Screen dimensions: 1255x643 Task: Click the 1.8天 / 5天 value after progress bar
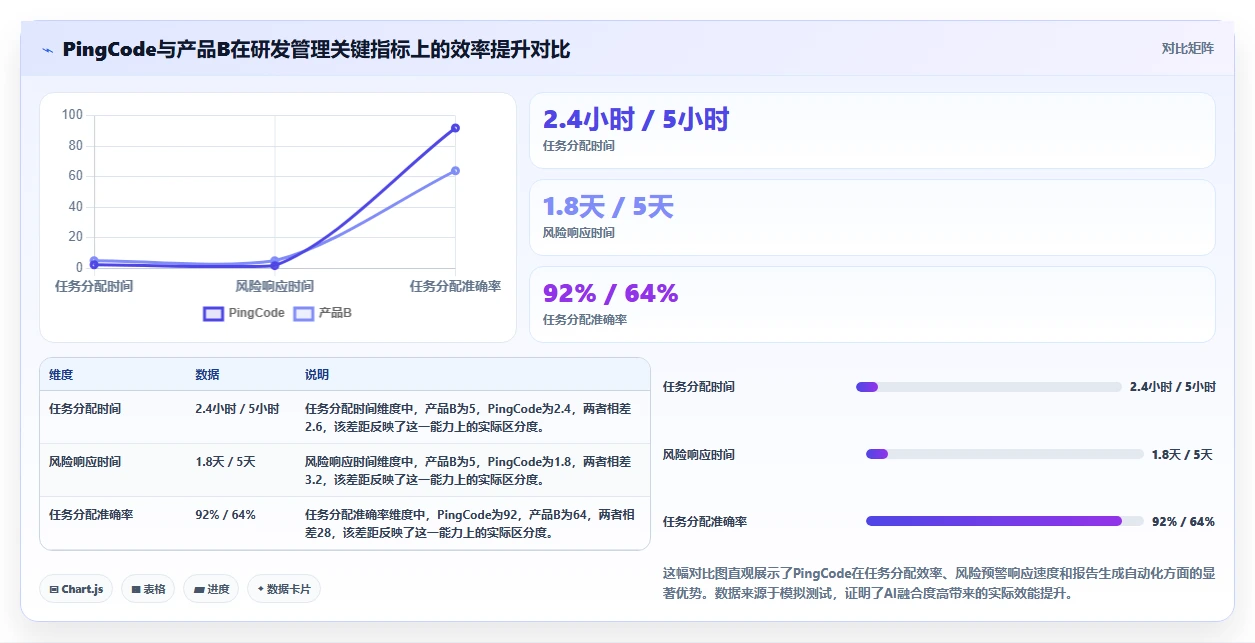[x=1182, y=455]
